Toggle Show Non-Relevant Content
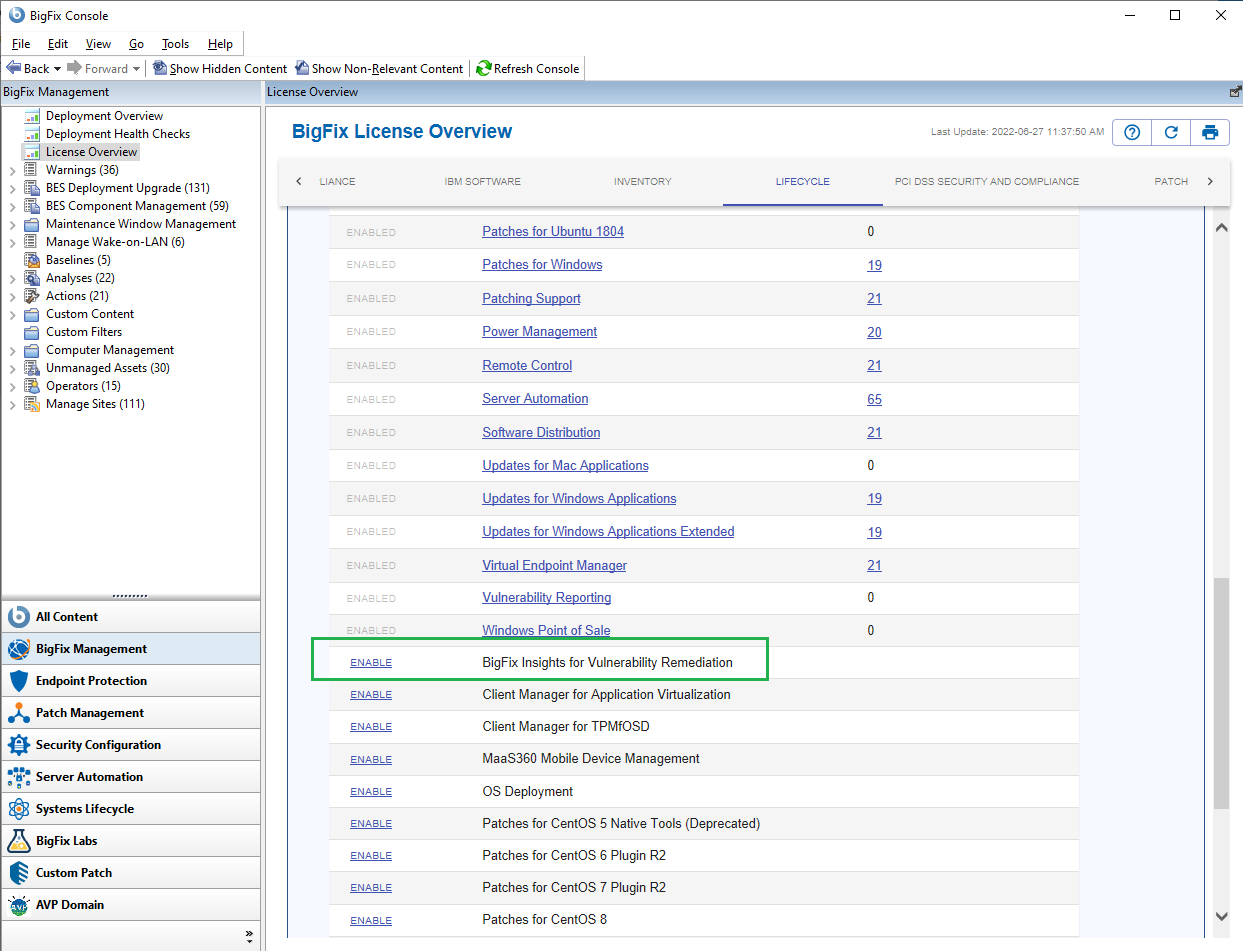 [379, 69]
